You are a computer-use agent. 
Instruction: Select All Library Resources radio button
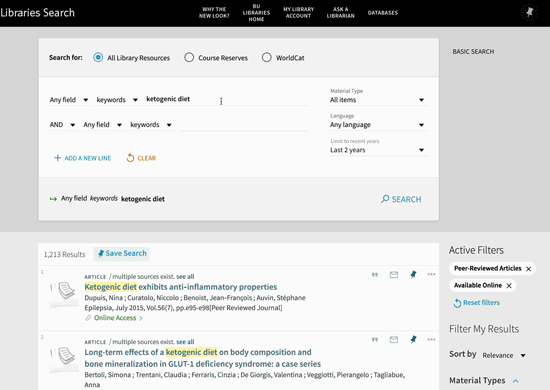click(x=98, y=58)
